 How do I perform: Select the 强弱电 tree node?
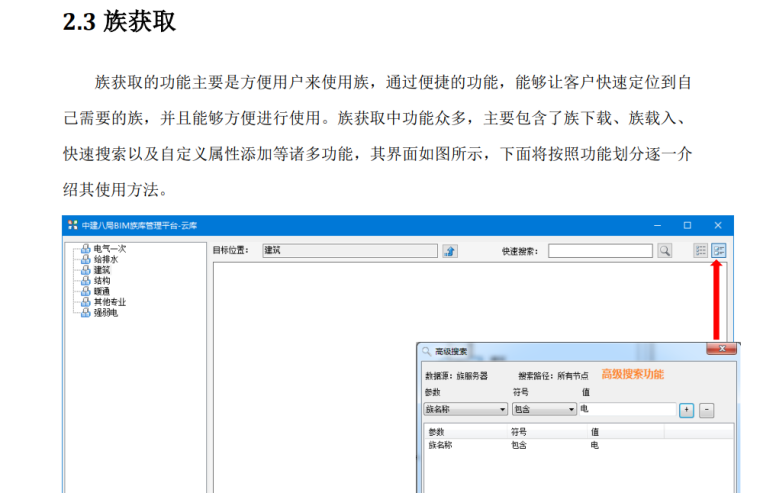pos(105,313)
